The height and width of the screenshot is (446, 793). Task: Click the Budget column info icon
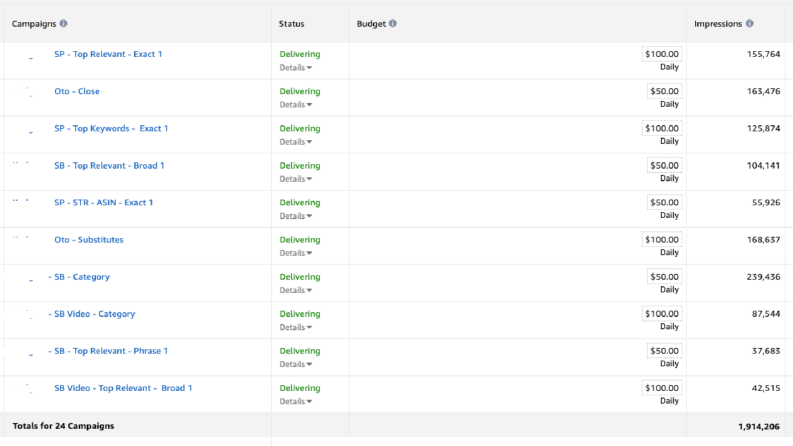[x=392, y=23]
